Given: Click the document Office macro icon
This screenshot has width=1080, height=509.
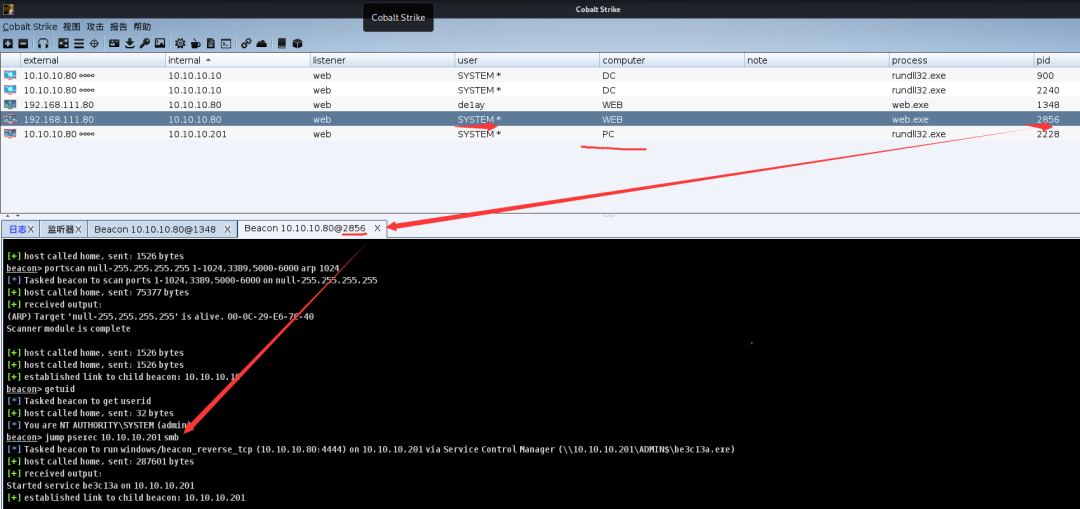Looking at the screenshot, I should (211, 43).
